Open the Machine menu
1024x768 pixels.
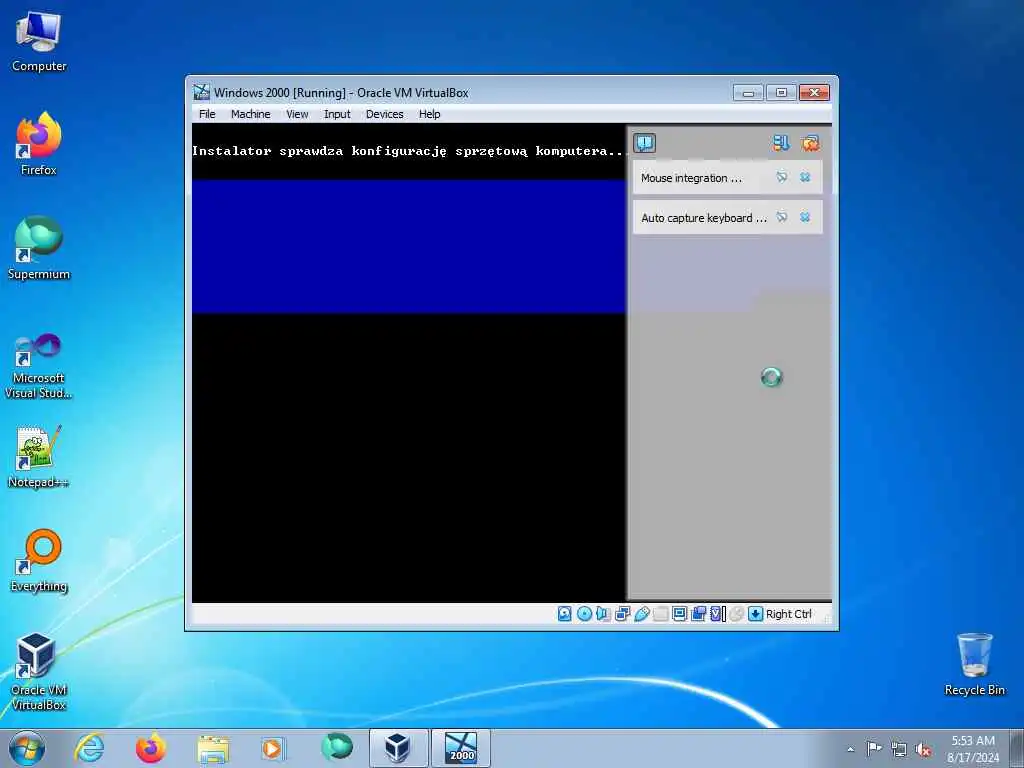(250, 114)
